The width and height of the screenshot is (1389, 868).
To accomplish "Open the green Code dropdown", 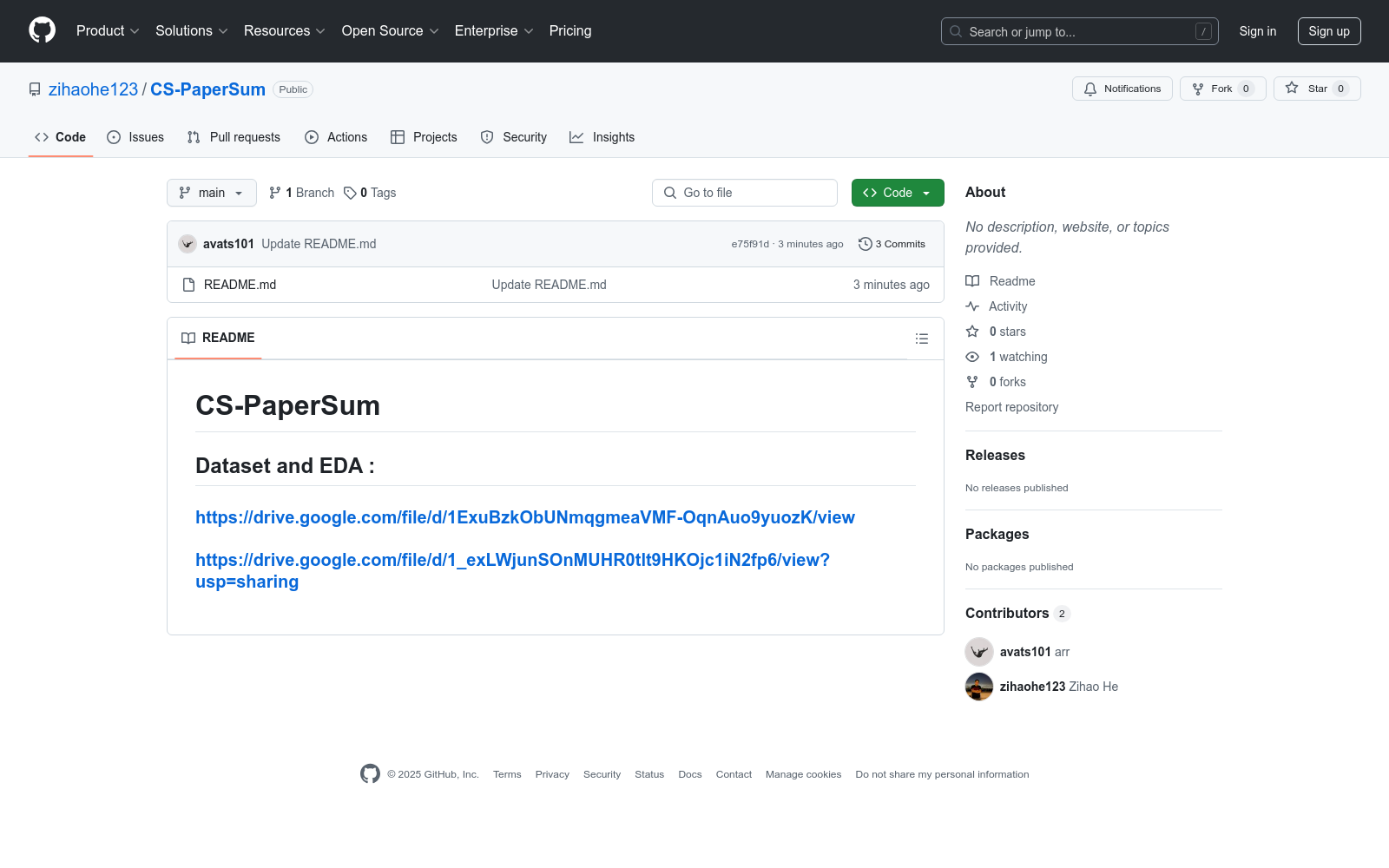I will [x=898, y=193].
